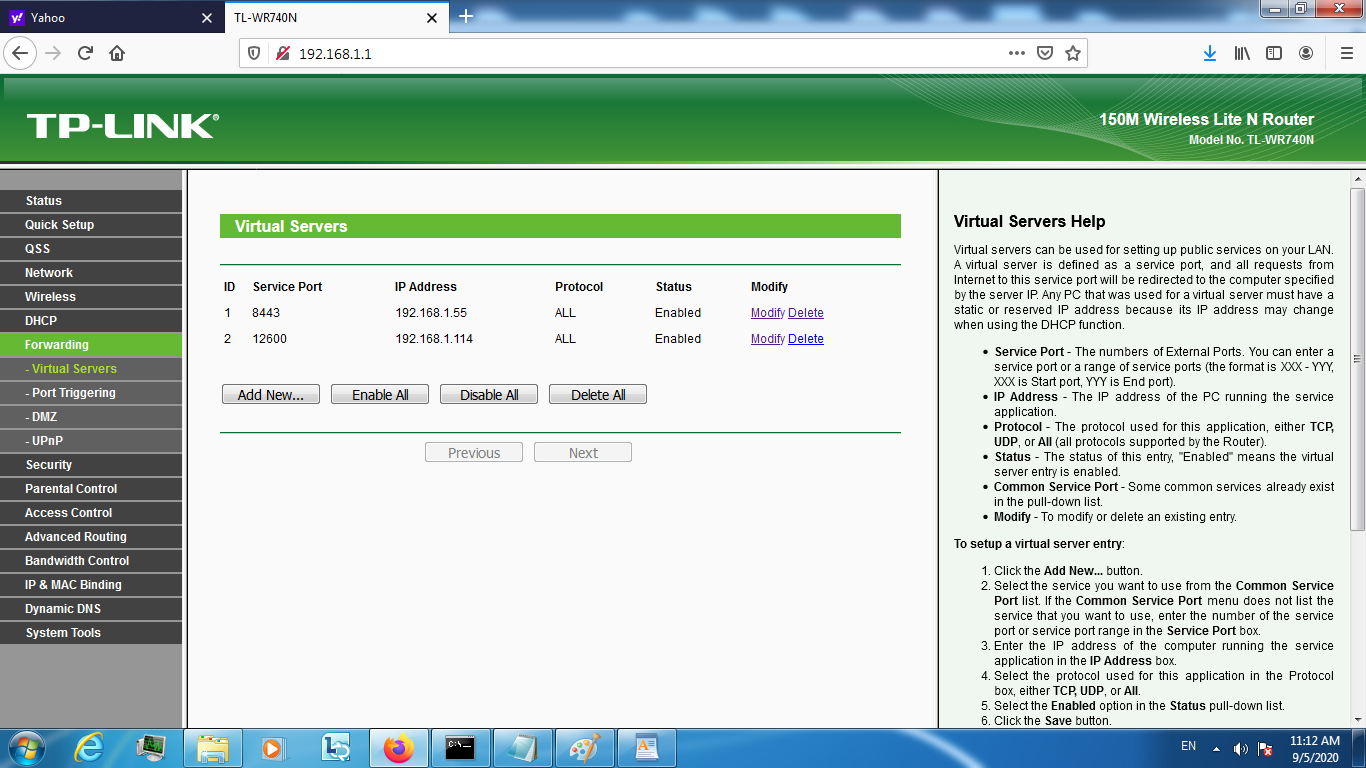
Task: Open a new browser tab
Action: pos(465,17)
